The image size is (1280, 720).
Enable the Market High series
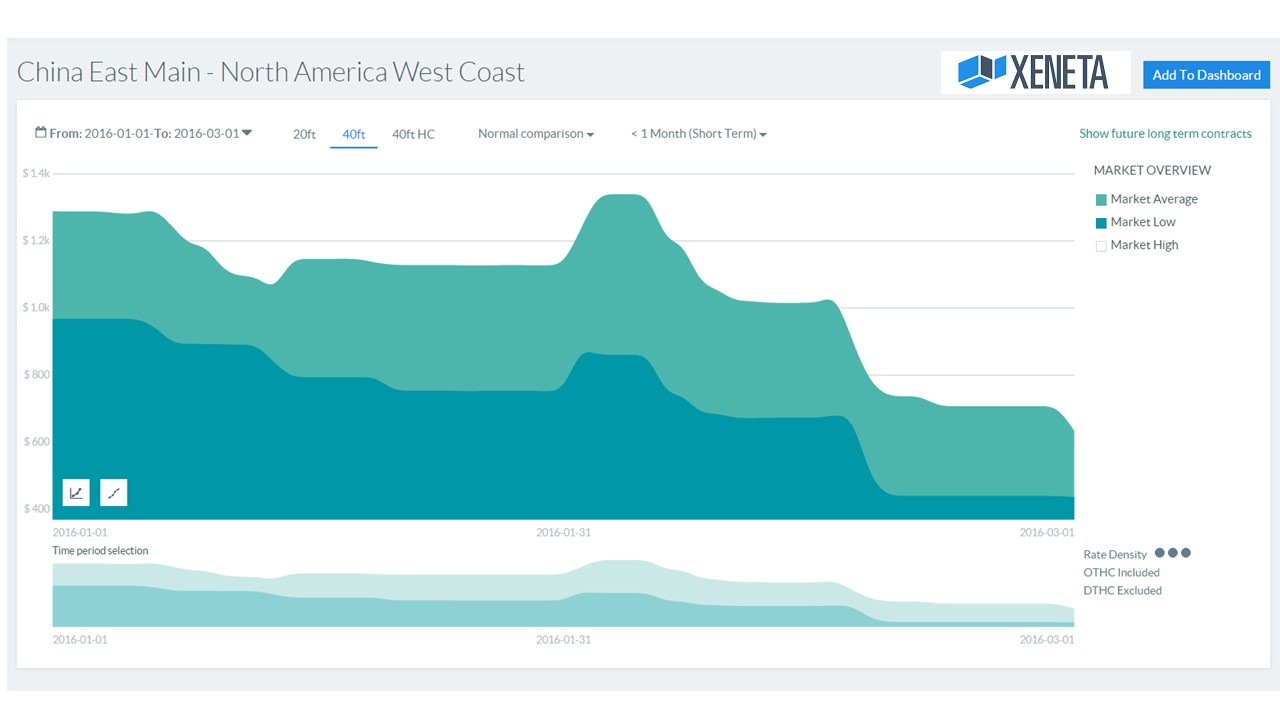click(x=1101, y=246)
